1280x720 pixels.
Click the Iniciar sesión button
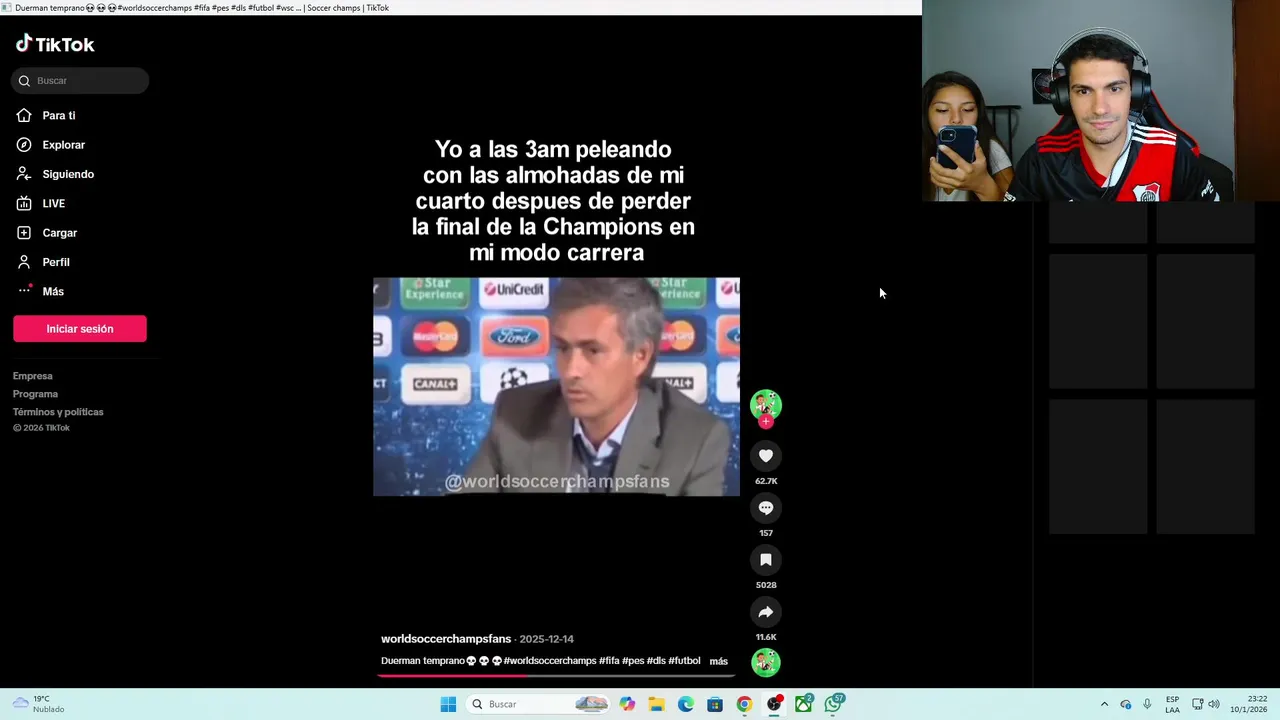tap(80, 329)
